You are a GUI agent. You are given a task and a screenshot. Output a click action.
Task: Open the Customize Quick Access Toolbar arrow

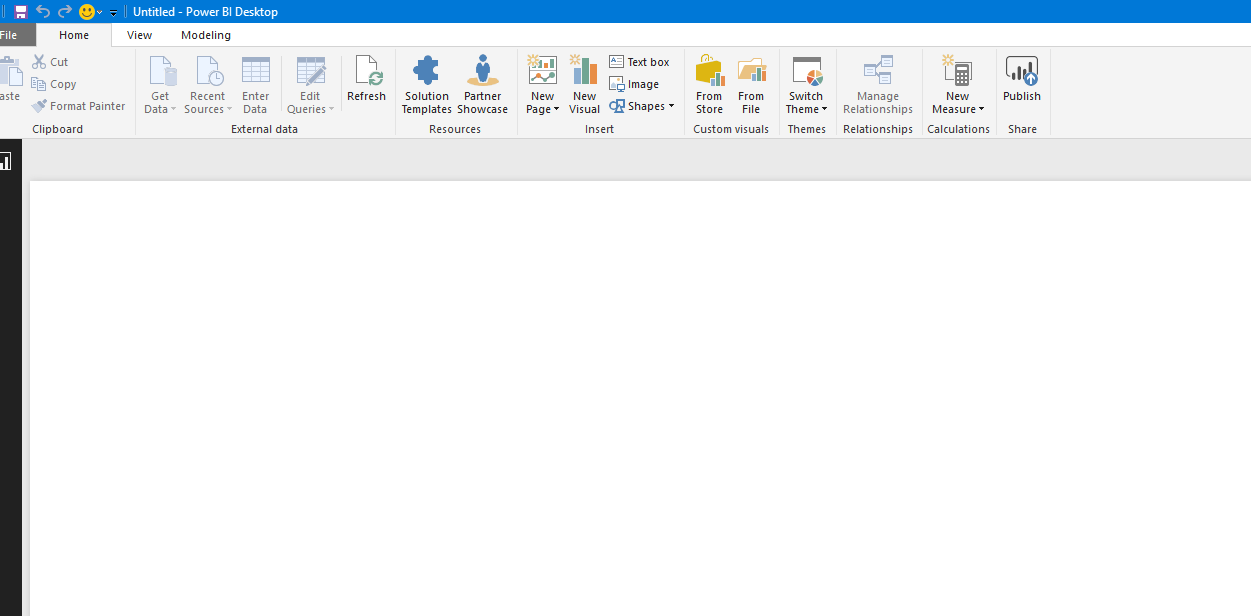(113, 13)
